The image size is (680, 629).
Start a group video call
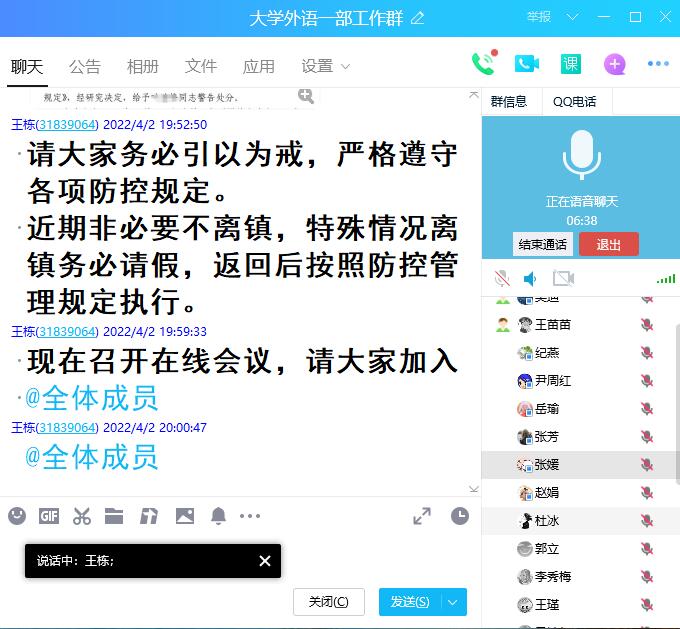(527, 65)
